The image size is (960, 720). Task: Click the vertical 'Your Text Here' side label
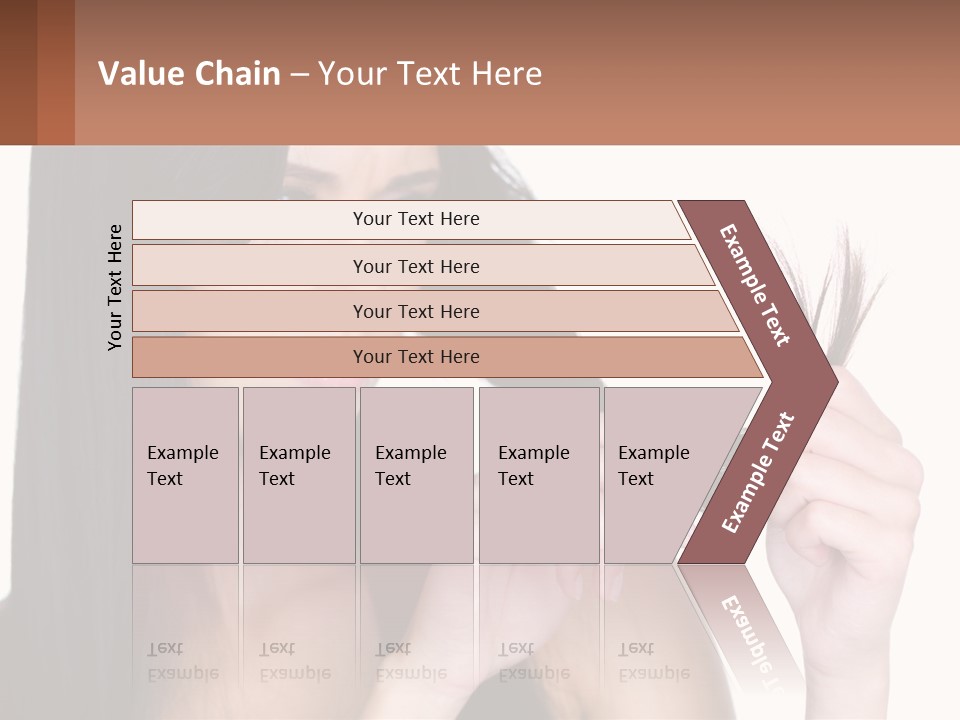coord(115,287)
